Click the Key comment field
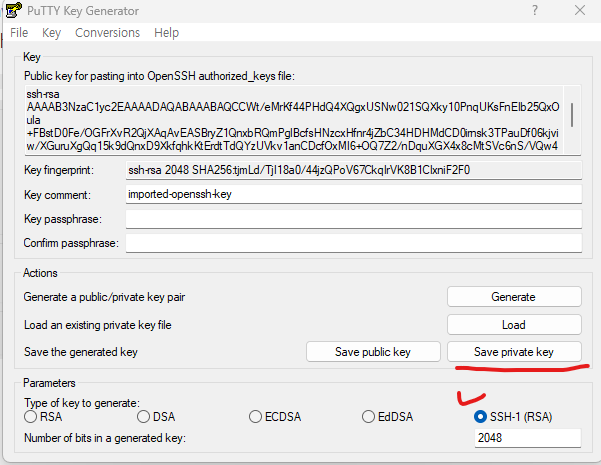 354,194
